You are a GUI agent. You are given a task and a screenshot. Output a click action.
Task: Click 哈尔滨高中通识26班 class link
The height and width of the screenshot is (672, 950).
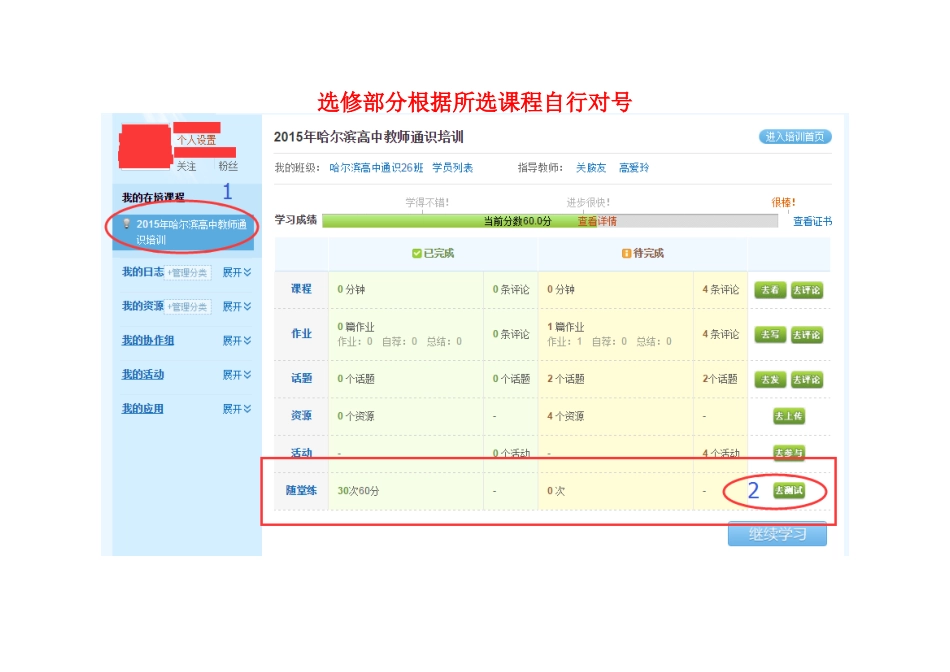[376, 168]
